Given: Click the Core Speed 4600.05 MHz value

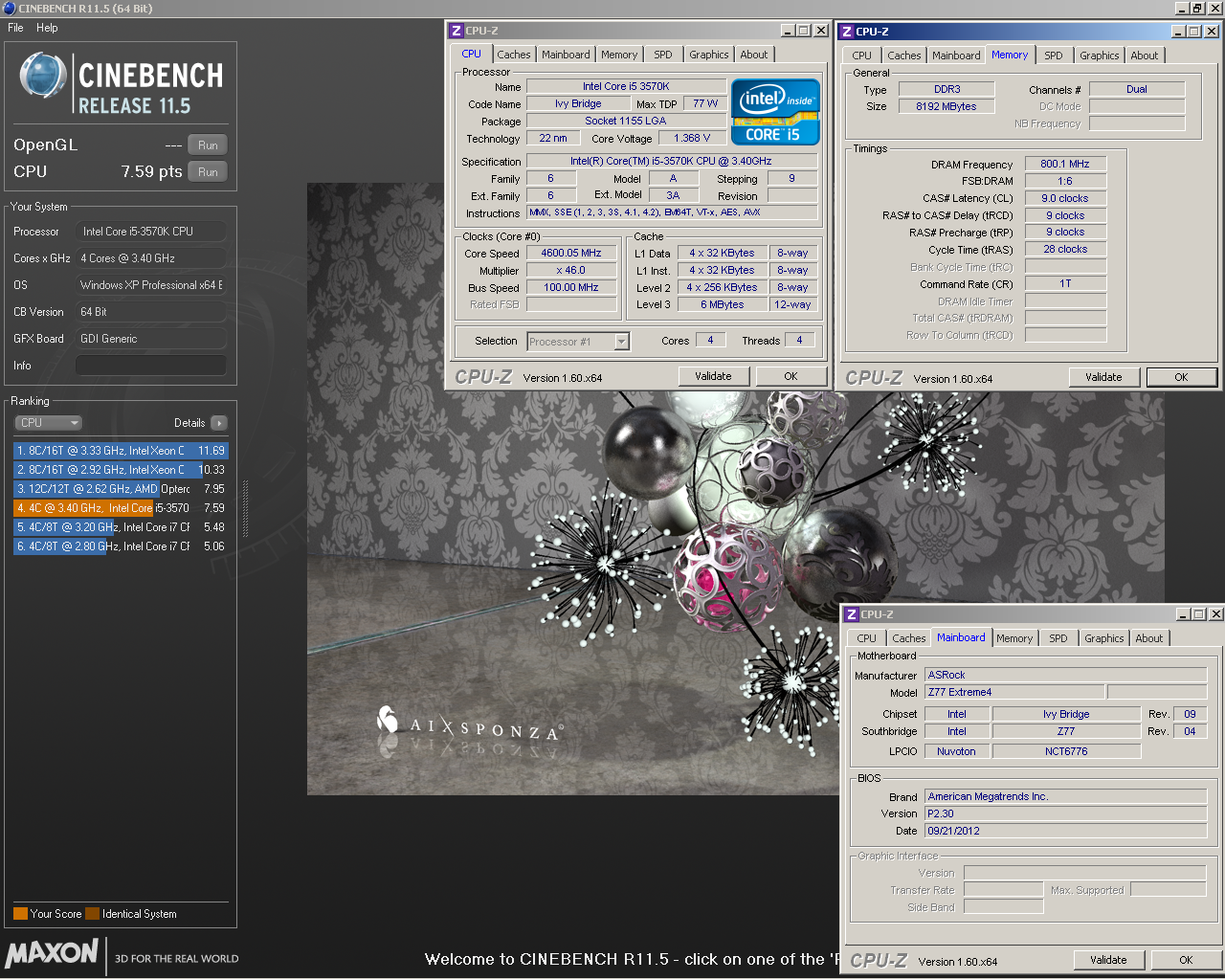Looking at the screenshot, I should (571, 254).
